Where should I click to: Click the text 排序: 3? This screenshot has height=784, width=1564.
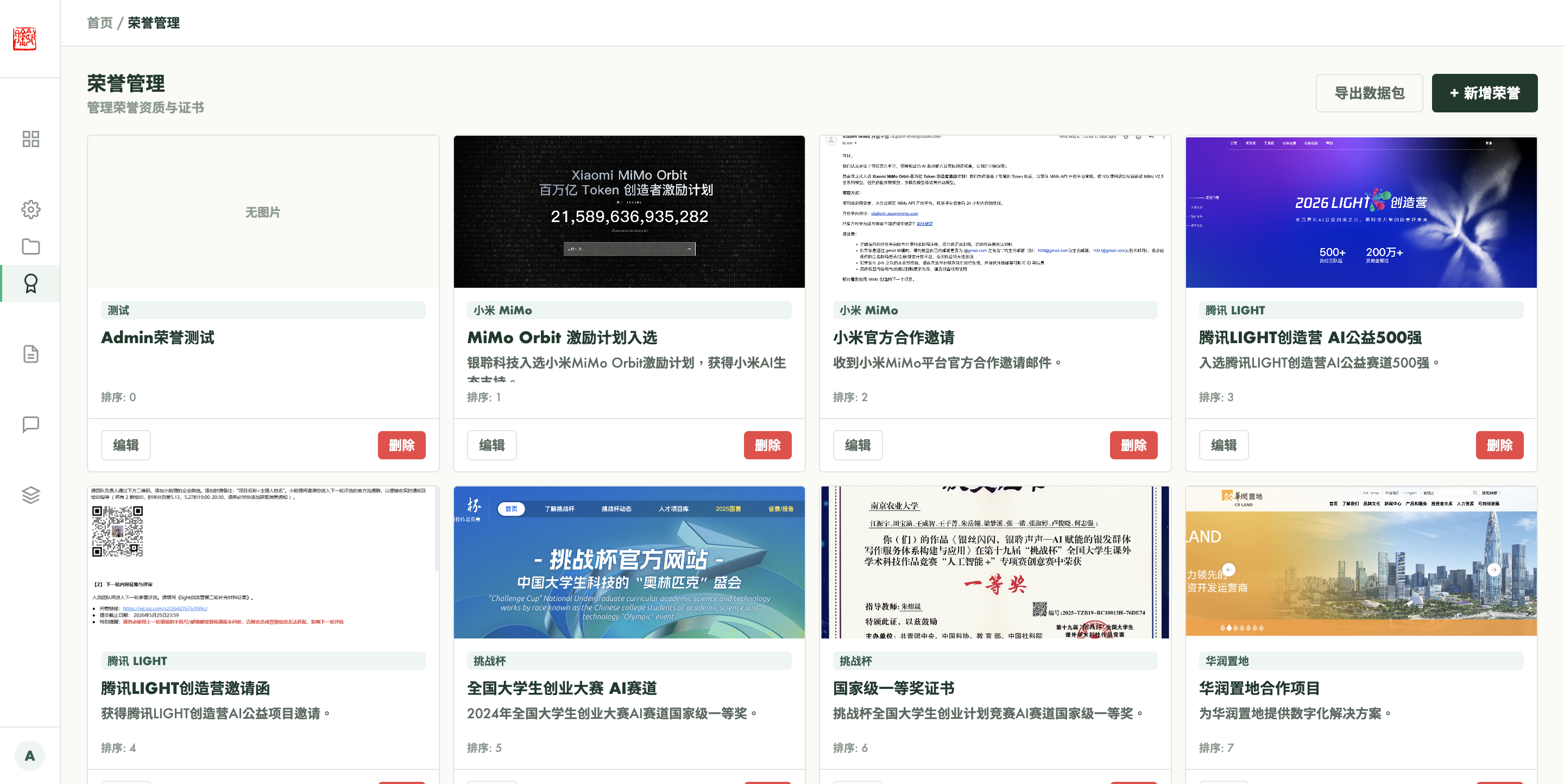(1216, 397)
